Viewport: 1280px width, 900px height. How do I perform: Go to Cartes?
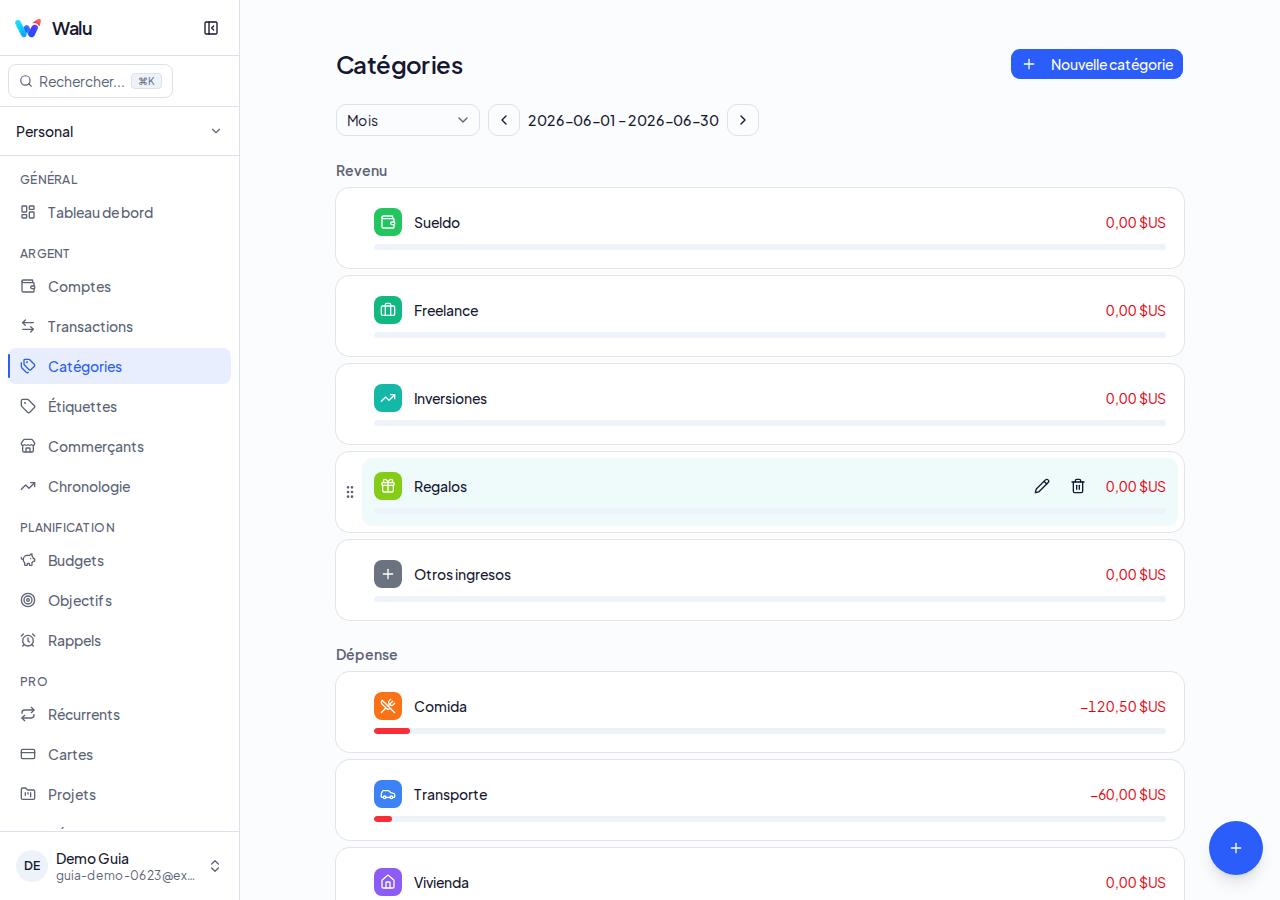[x=119, y=754]
